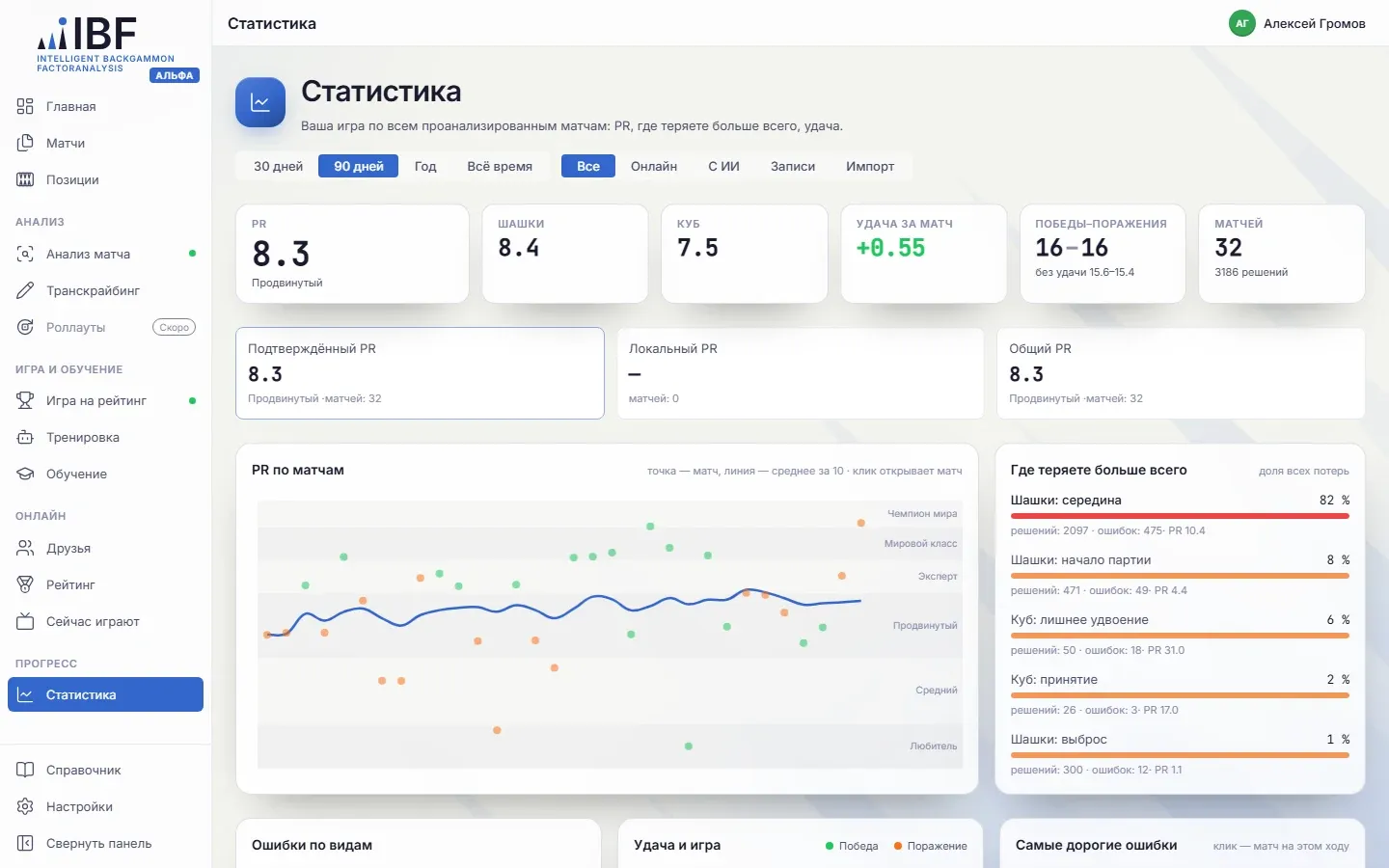The width and height of the screenshot is (1389, 868).
Task: Open the Анализ матча scan icon
Action: [x=25, y=254]
